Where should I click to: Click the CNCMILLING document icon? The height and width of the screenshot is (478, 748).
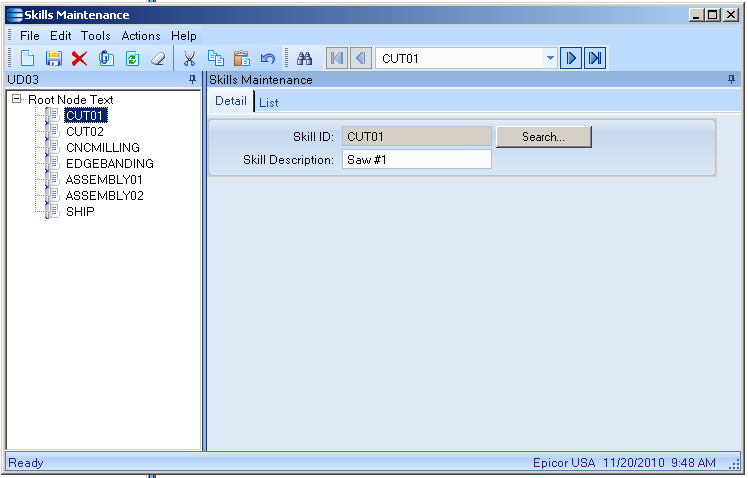pyautogui.click(x=53, y=147)
